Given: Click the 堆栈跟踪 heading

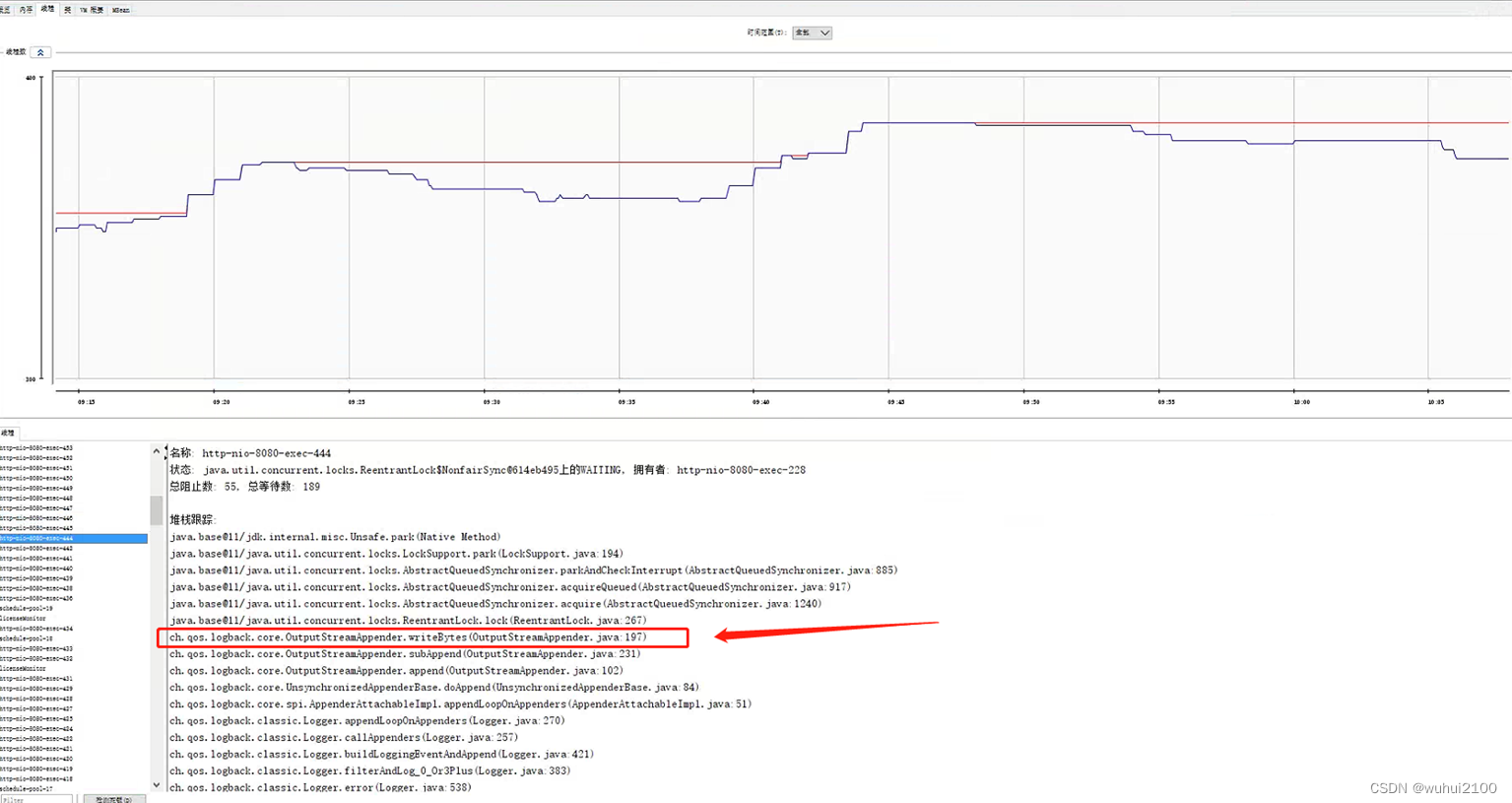Looking at the screenshot, I should [x=191, y=519].
